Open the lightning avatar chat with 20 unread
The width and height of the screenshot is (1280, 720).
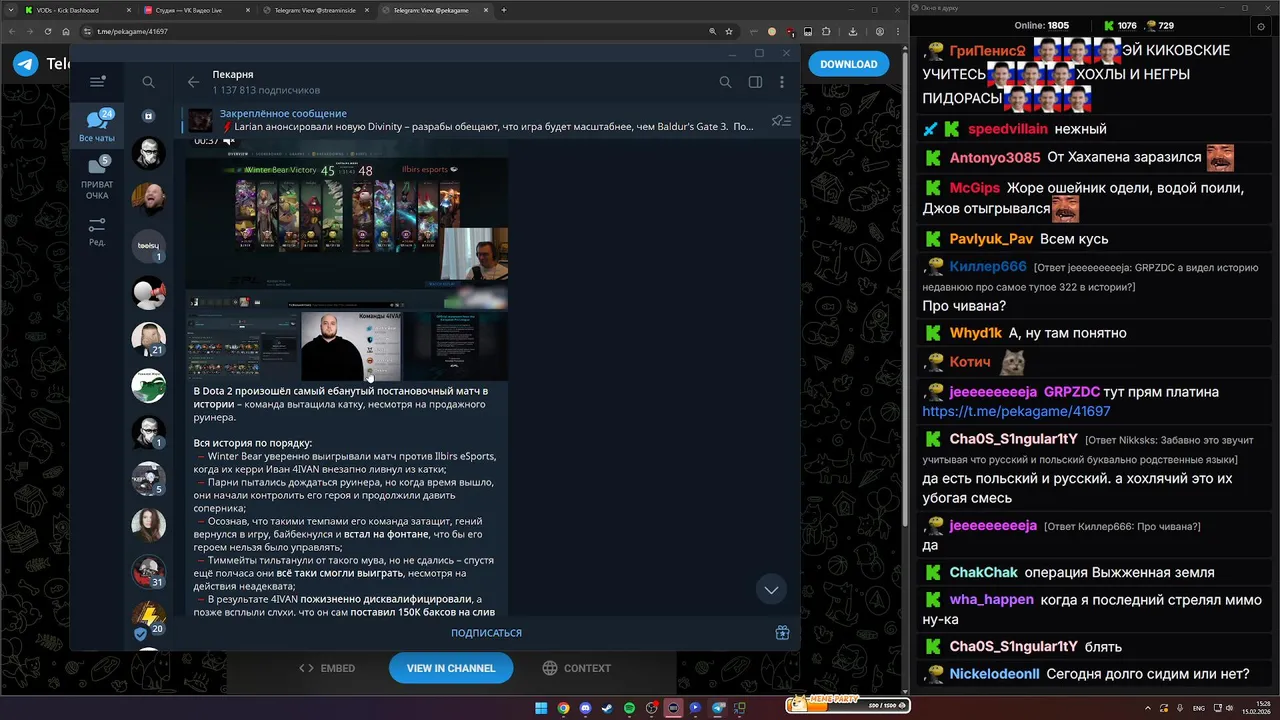pyautogui.click(x=149, y=617)
